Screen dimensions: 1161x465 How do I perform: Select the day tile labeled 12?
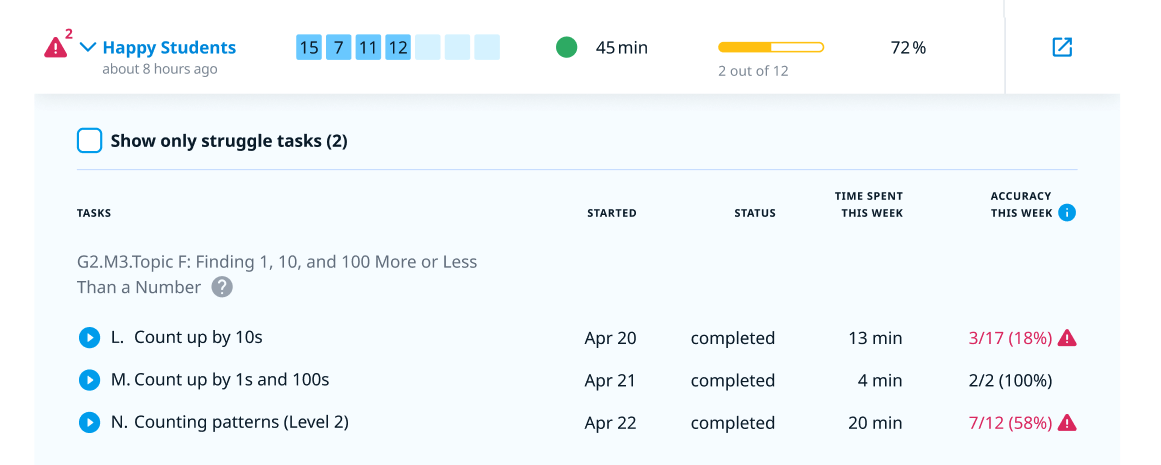coord(398,47)
